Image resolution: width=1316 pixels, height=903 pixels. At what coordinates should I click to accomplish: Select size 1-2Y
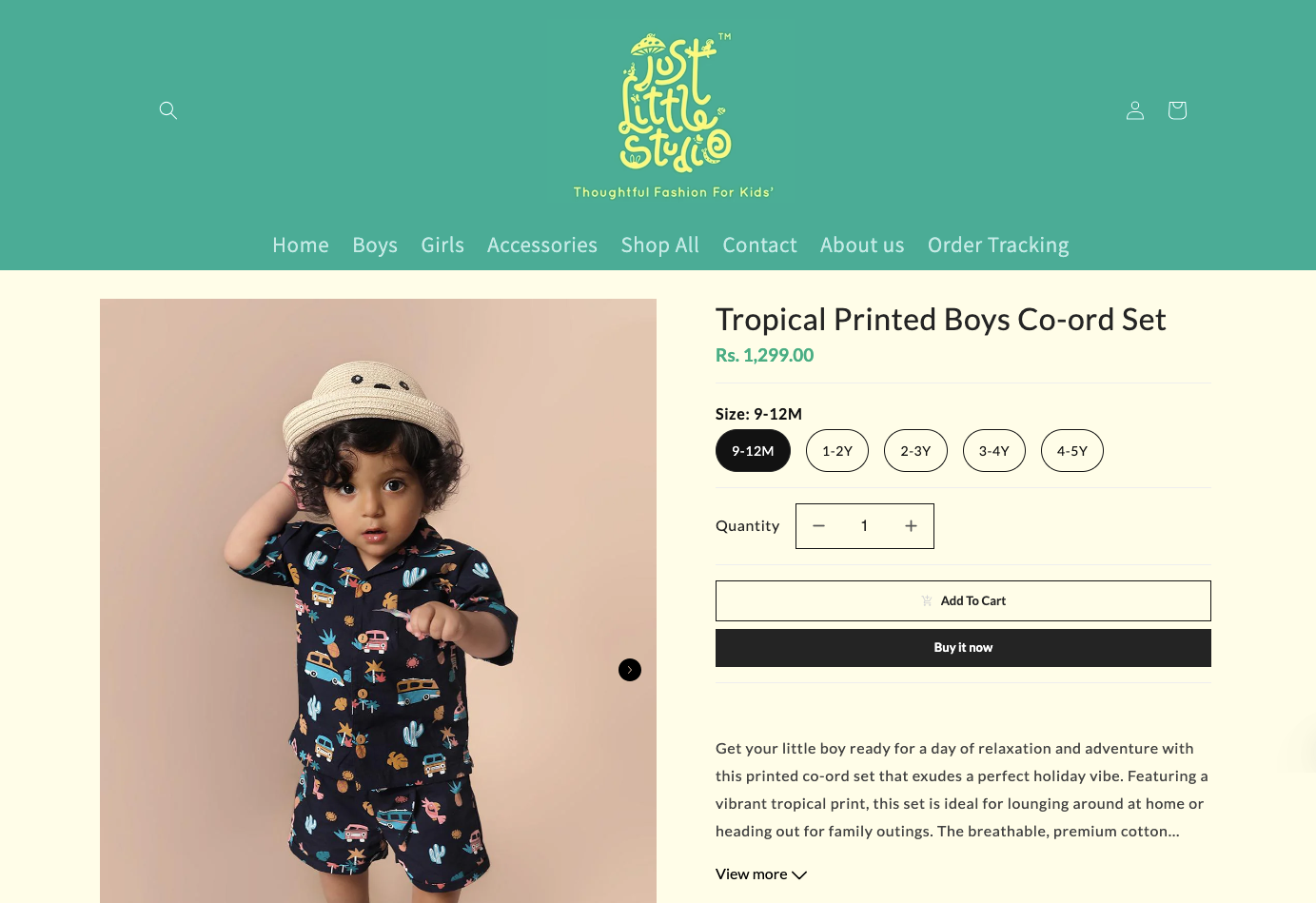tap(837, 451)
